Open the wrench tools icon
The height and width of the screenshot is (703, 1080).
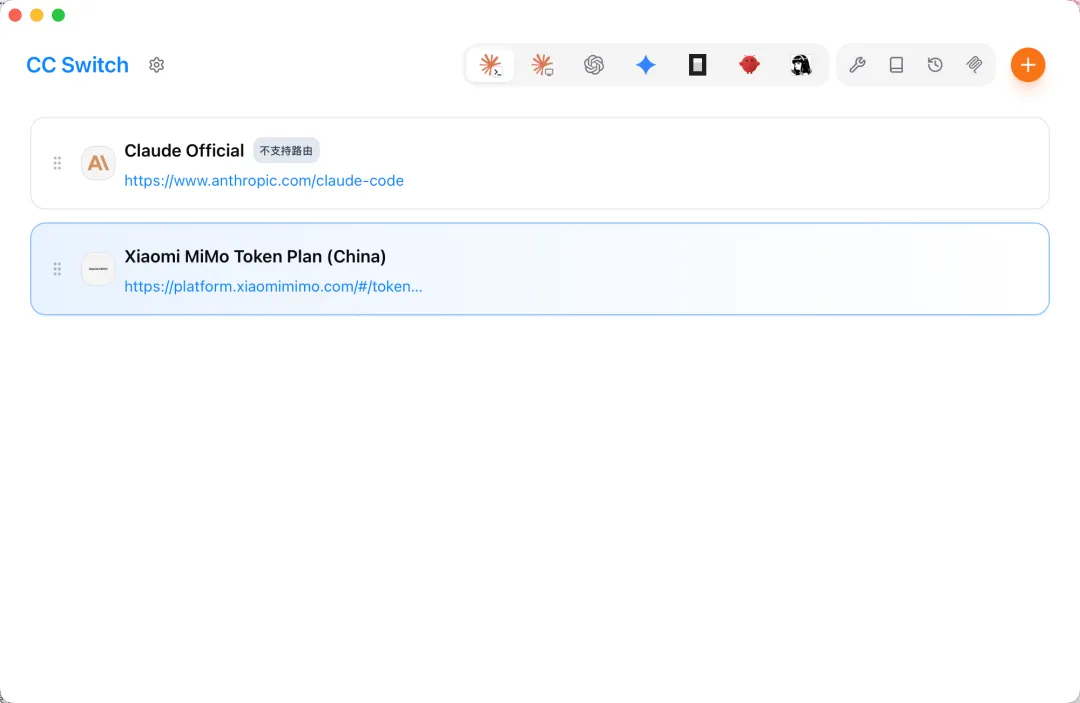(858, 65)
